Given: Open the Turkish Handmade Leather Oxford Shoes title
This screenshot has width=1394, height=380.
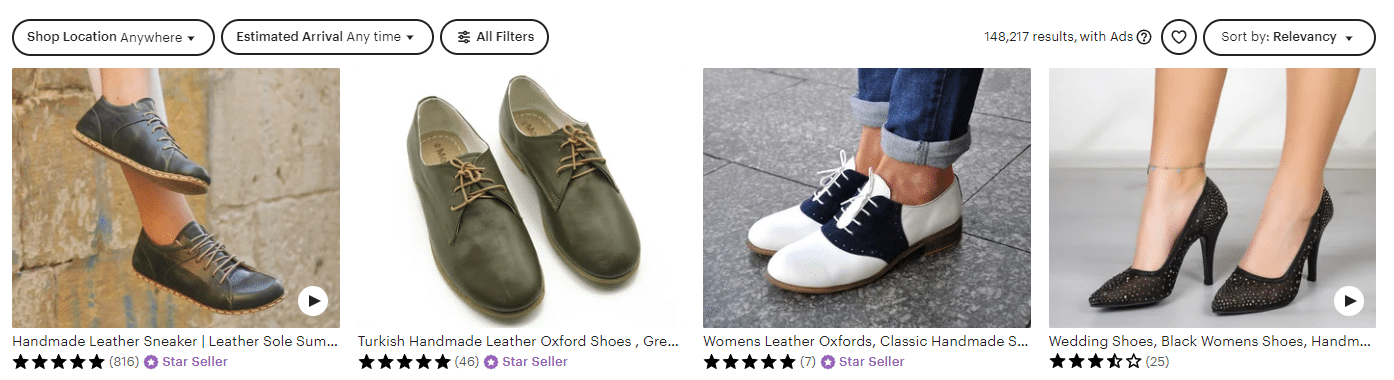Looking at the screenshot, I should (x=518, y=341).
